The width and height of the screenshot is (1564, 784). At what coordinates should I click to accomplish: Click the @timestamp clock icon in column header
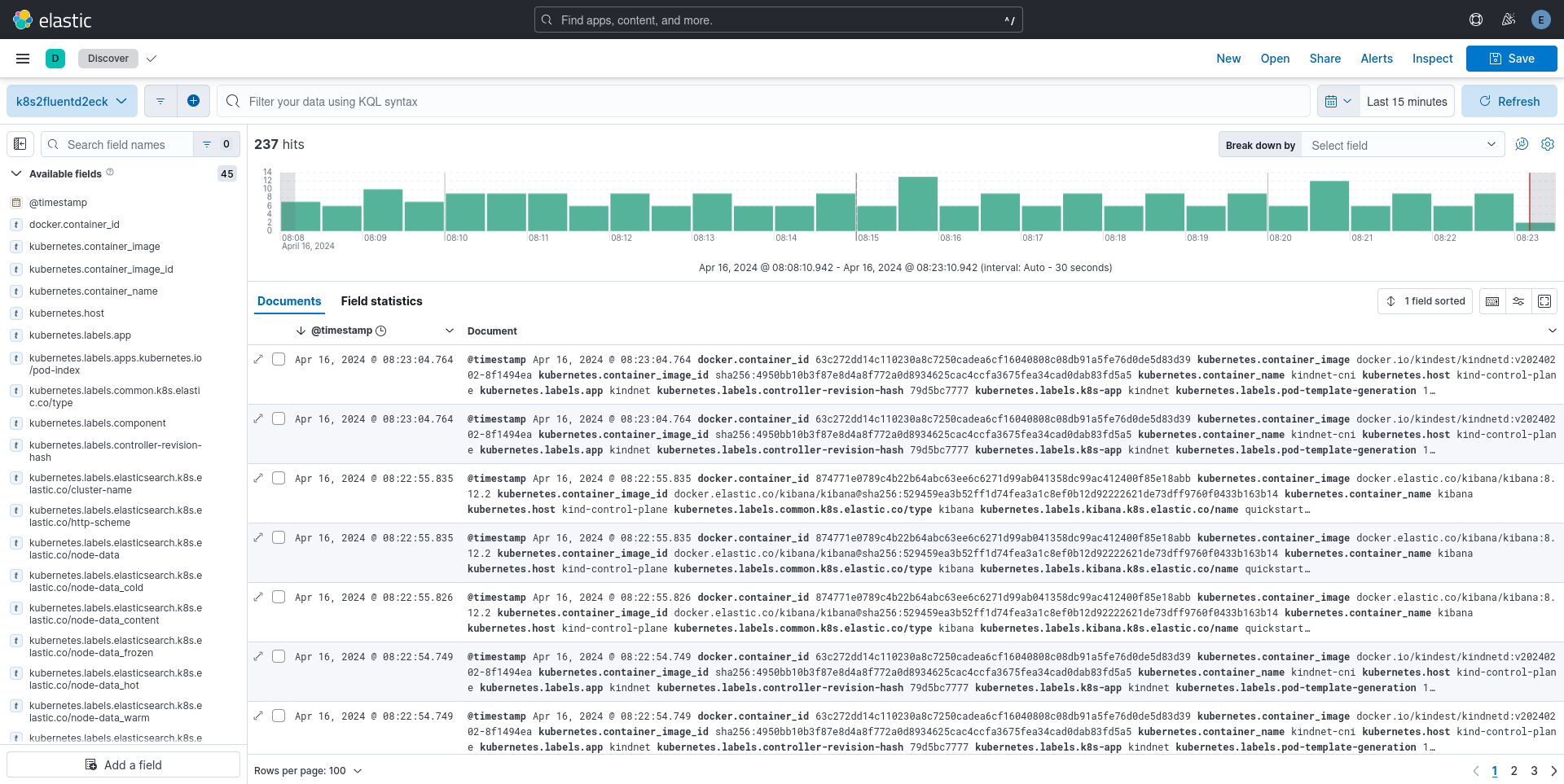[x=380, y=331]
